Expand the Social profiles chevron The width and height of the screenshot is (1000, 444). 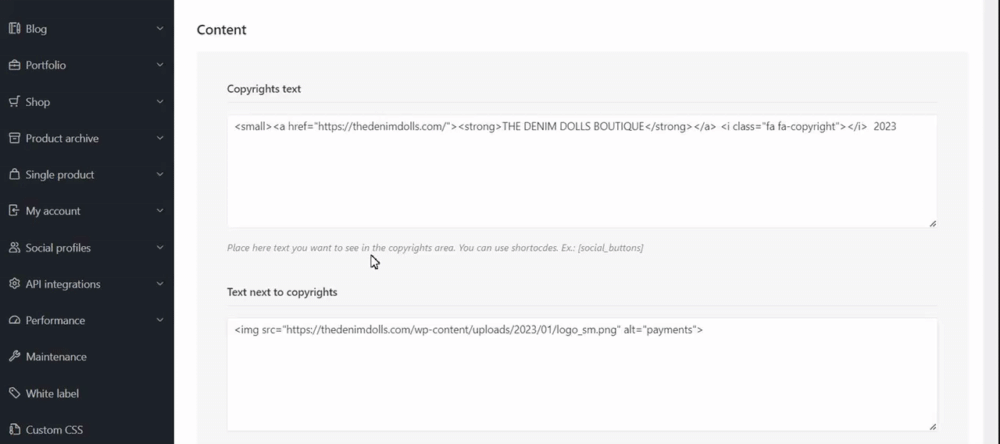tap(160, 248)
